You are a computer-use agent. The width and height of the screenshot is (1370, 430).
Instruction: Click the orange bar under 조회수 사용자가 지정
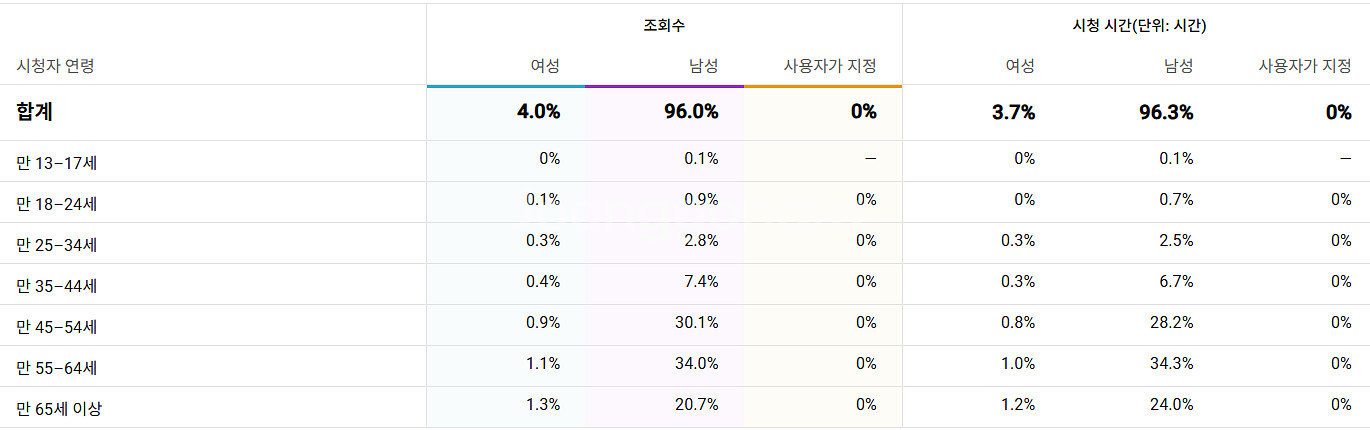[822, 86]
